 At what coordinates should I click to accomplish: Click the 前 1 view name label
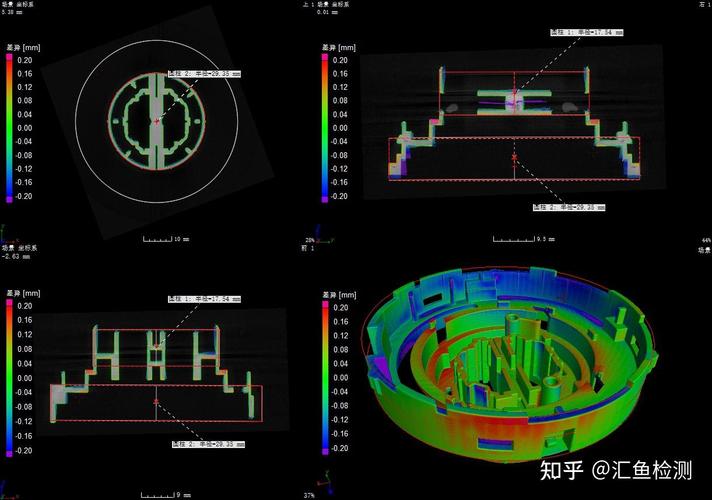coord(307,248)
